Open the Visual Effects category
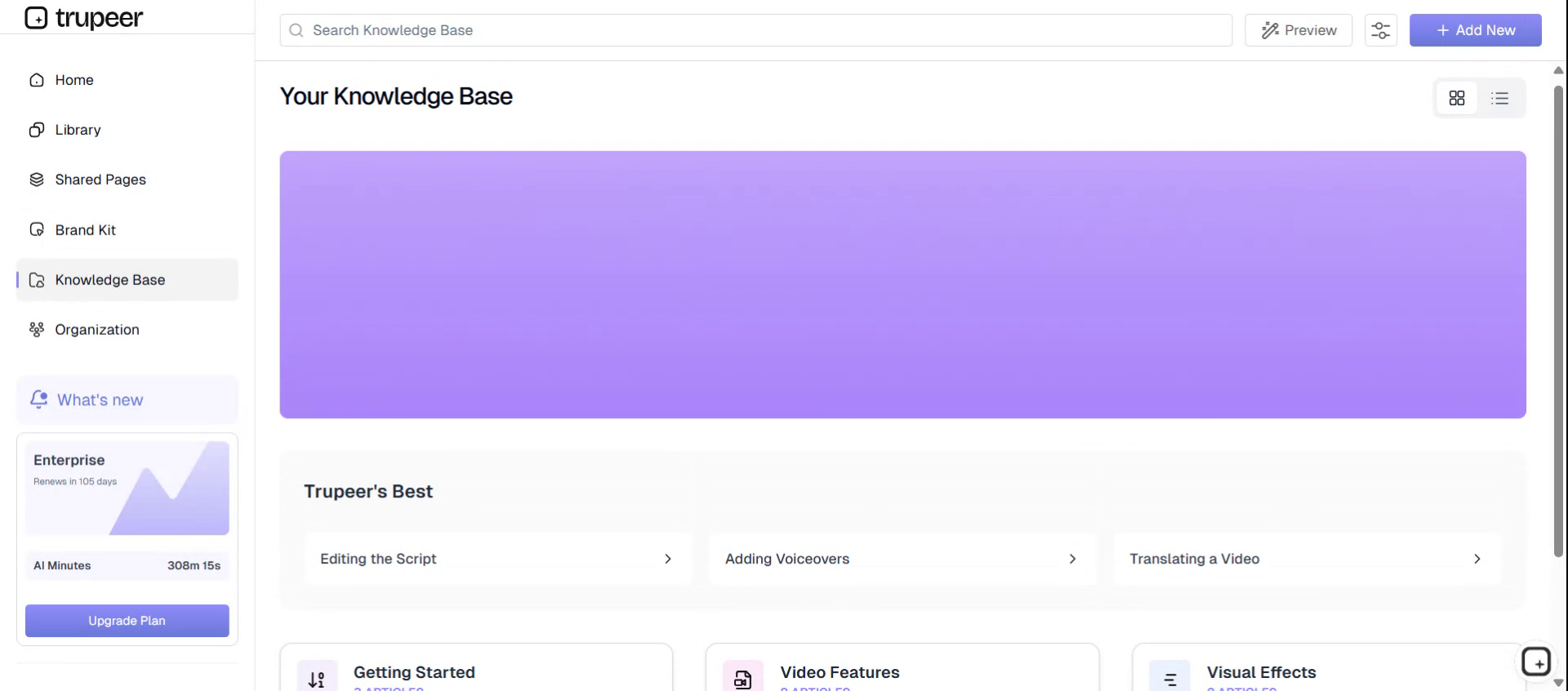 (1329, 667)
